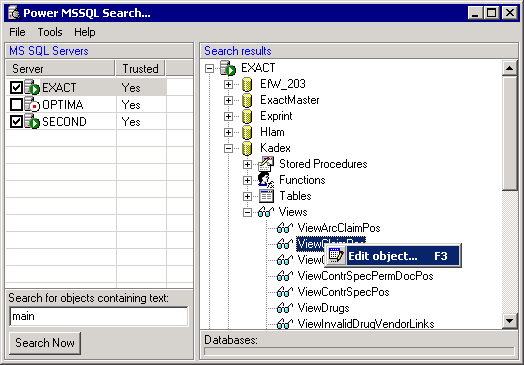Click the Views glasses icon
This screenshot has height=365, width=524.
coord(266,212)
